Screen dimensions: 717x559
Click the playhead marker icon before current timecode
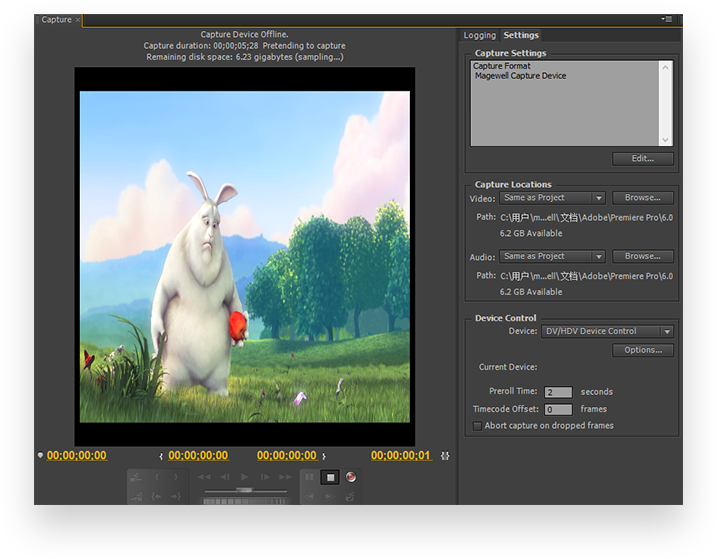pos(40,455)
